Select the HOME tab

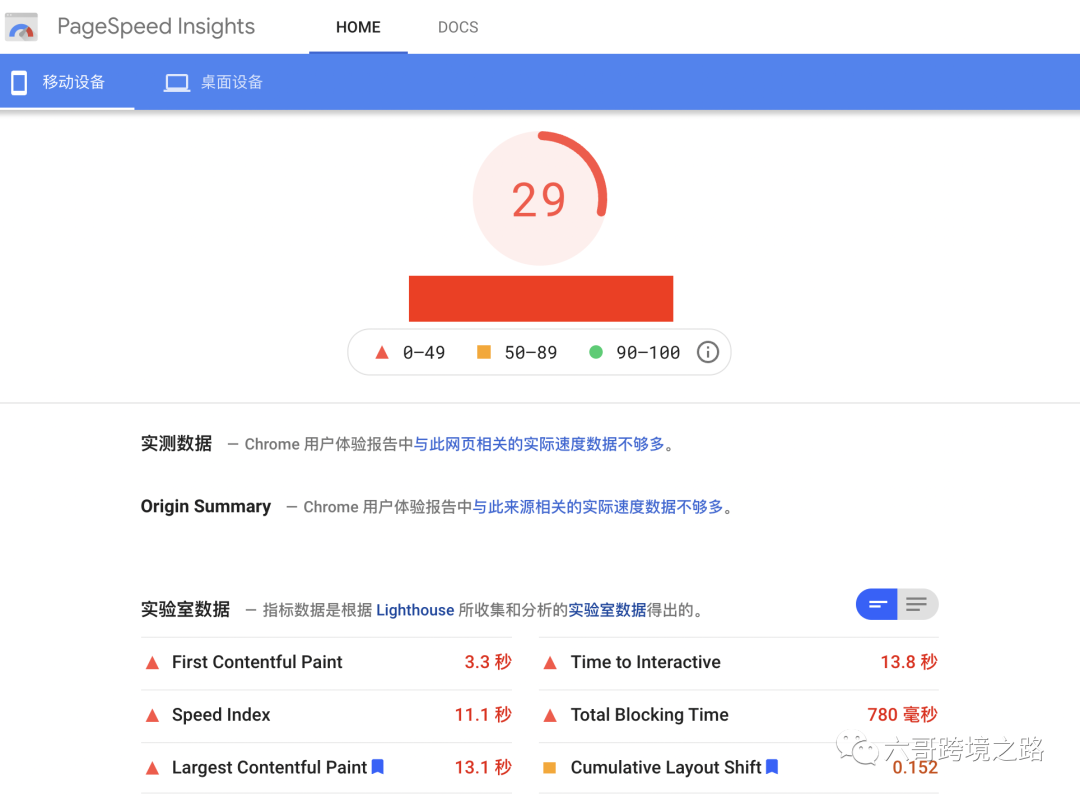(x=358, y=27)
